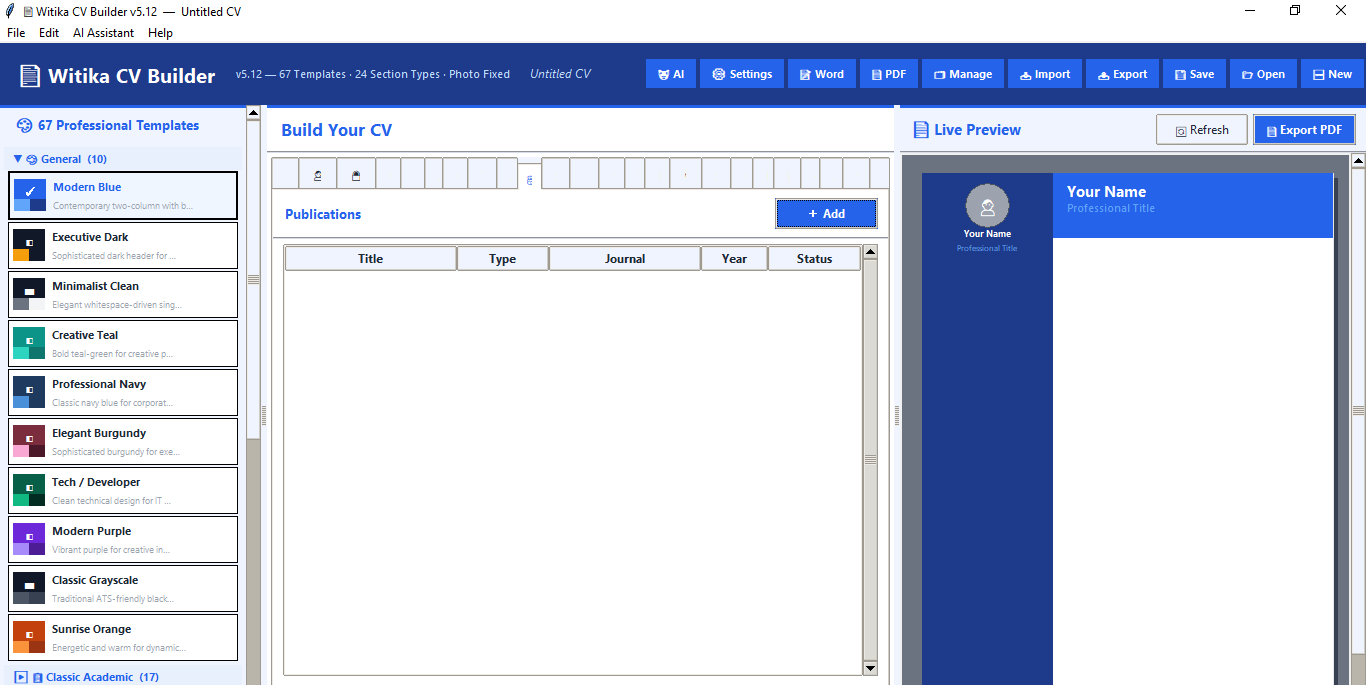The height and width of the screenshot is (685, 1366).
Task: Open the Help menu
Action: click(x=160, y=33)
